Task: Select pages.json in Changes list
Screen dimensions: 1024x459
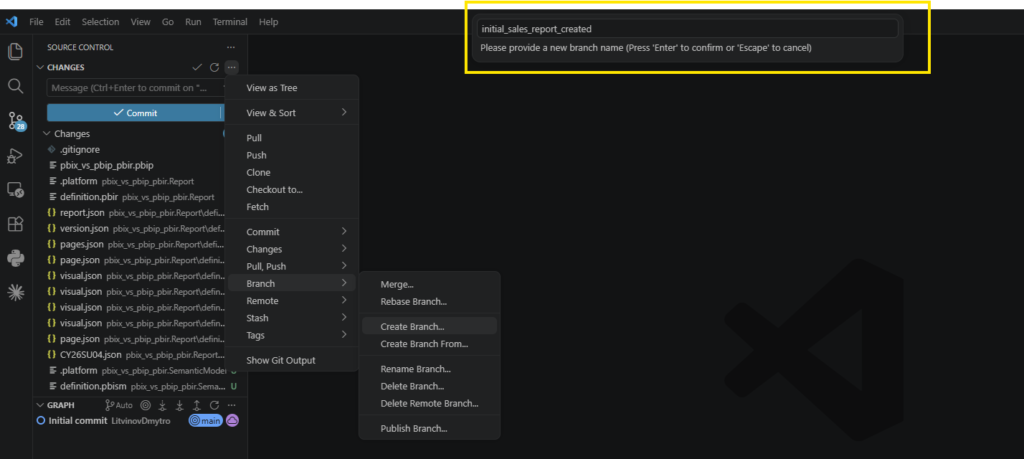Action: coord(82,244)
